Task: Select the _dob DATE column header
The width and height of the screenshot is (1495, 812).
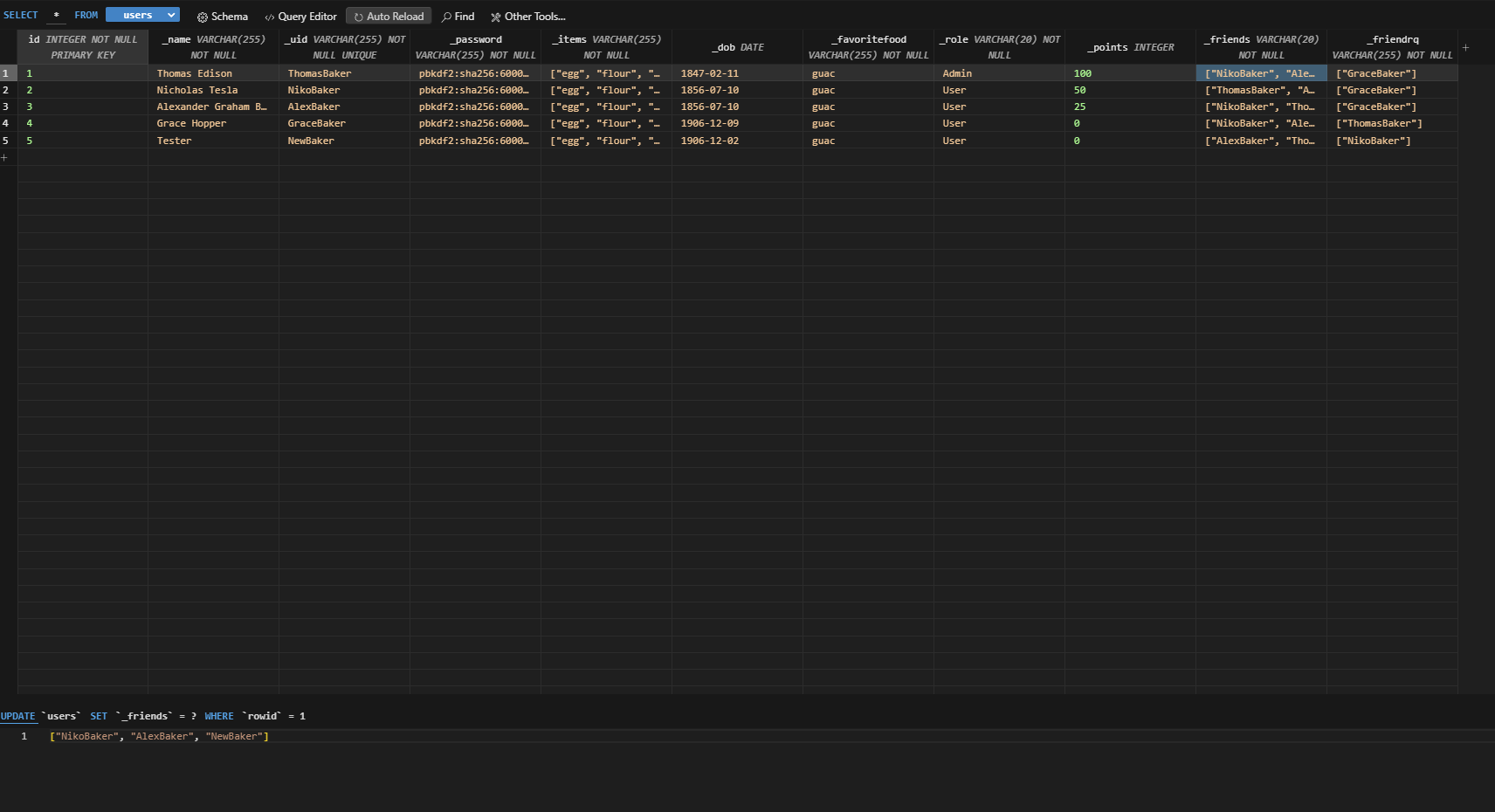Action: click(738, 47)
